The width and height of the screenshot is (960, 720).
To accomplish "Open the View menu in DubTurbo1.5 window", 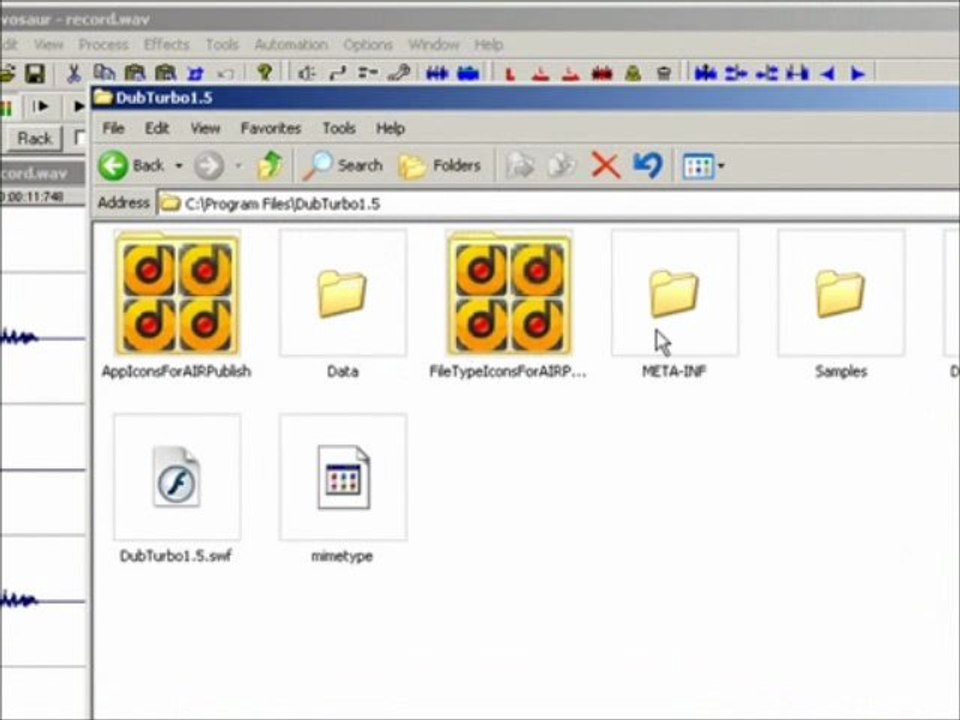I will pyautogui.click(x=204, y=128).
